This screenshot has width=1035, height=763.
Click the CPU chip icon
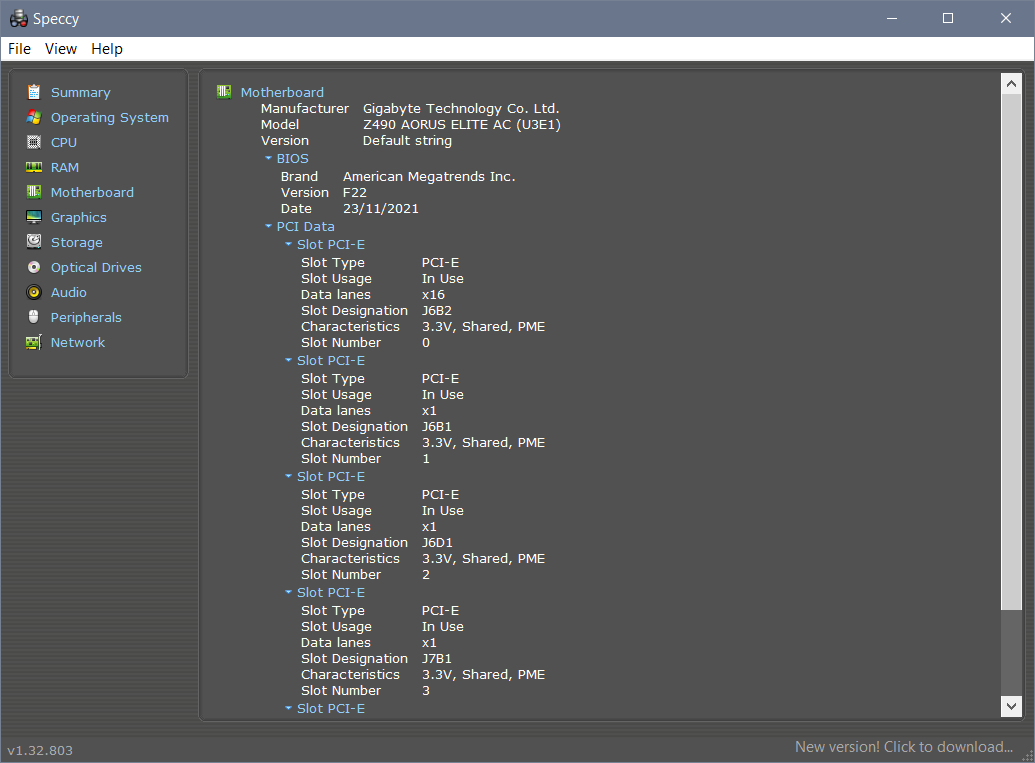(x=34, y=142)
